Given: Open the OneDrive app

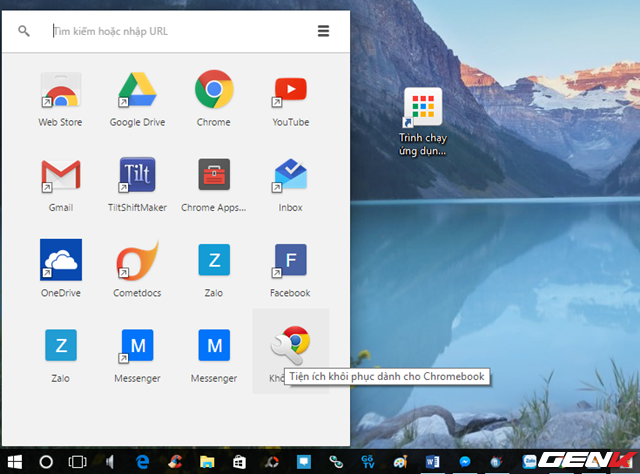Looking at the screenshot, I should point(61,260).
